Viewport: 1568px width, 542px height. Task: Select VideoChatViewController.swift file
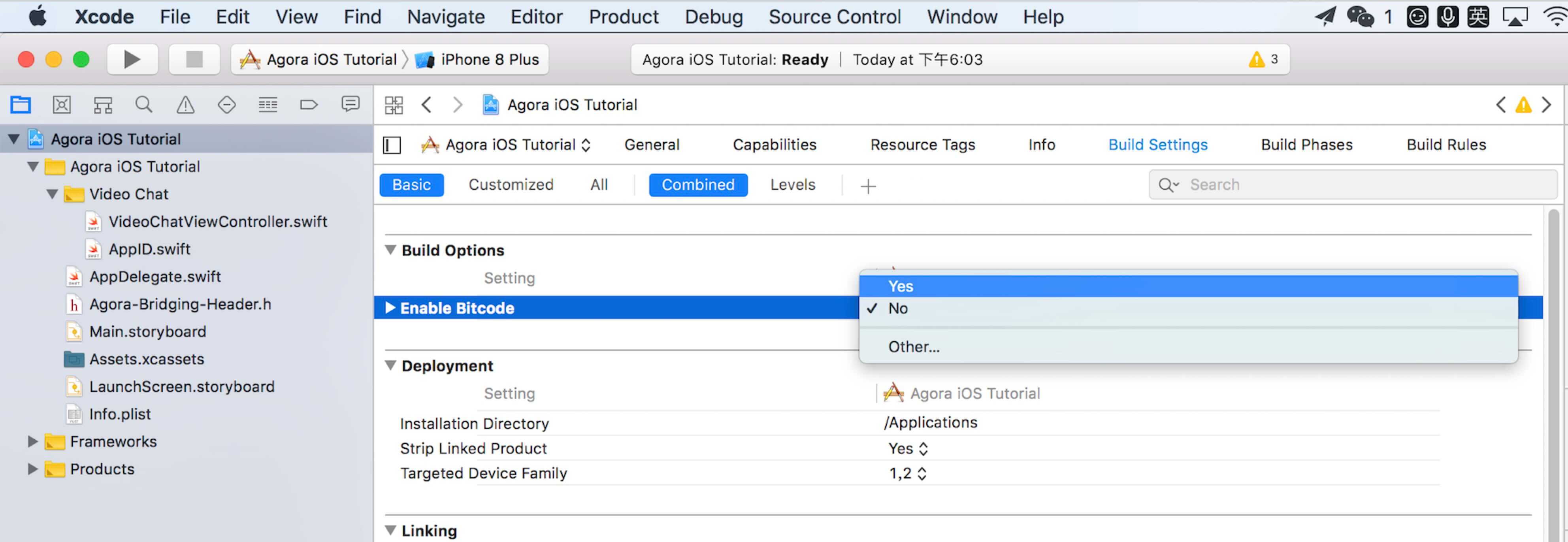point(218,222)
